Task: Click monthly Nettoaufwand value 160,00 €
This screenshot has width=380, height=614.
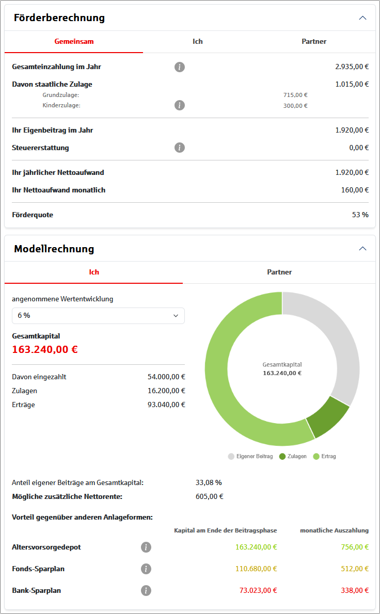Action: tap(355, 190)
